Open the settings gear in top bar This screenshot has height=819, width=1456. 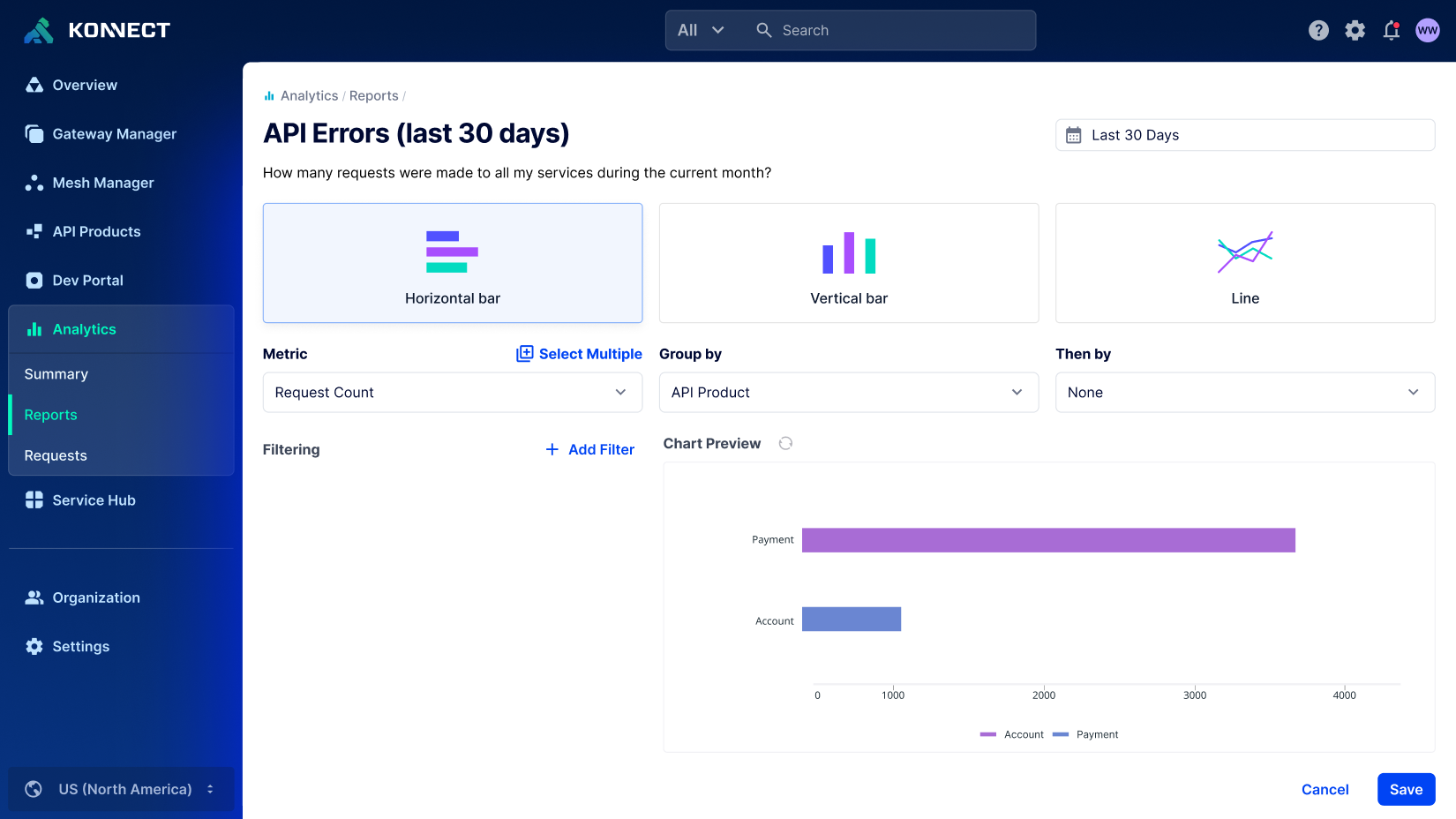pos(1355,31)
